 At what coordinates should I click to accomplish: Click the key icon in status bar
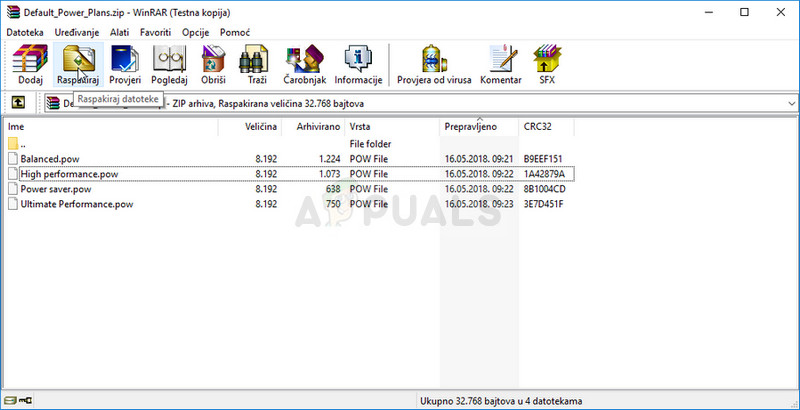pyautogui.click(x=24, y=401)
